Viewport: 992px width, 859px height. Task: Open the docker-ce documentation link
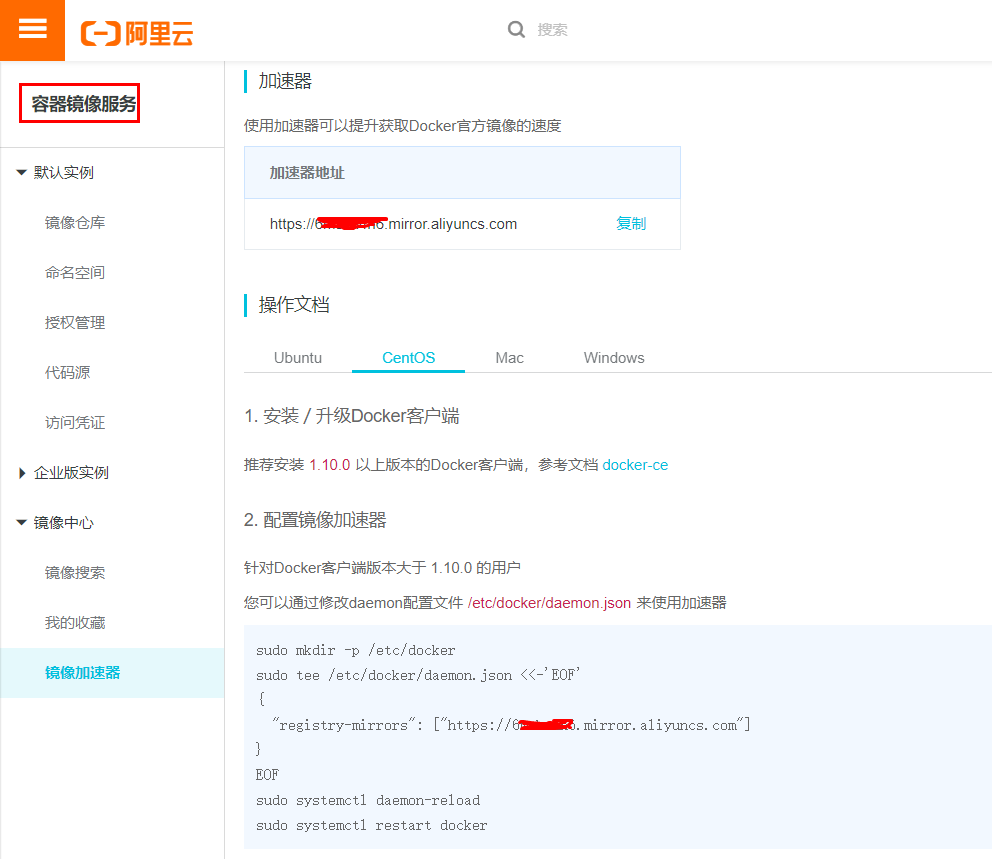635,465
